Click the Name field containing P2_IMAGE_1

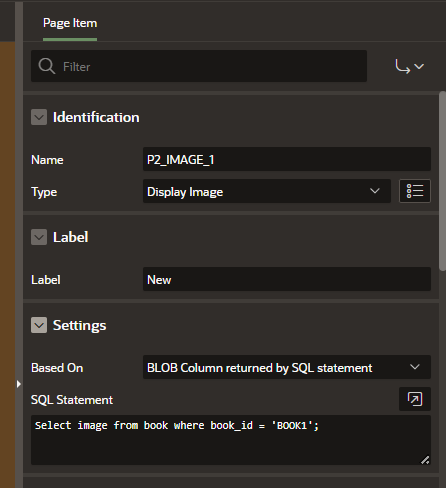point(287,159)
